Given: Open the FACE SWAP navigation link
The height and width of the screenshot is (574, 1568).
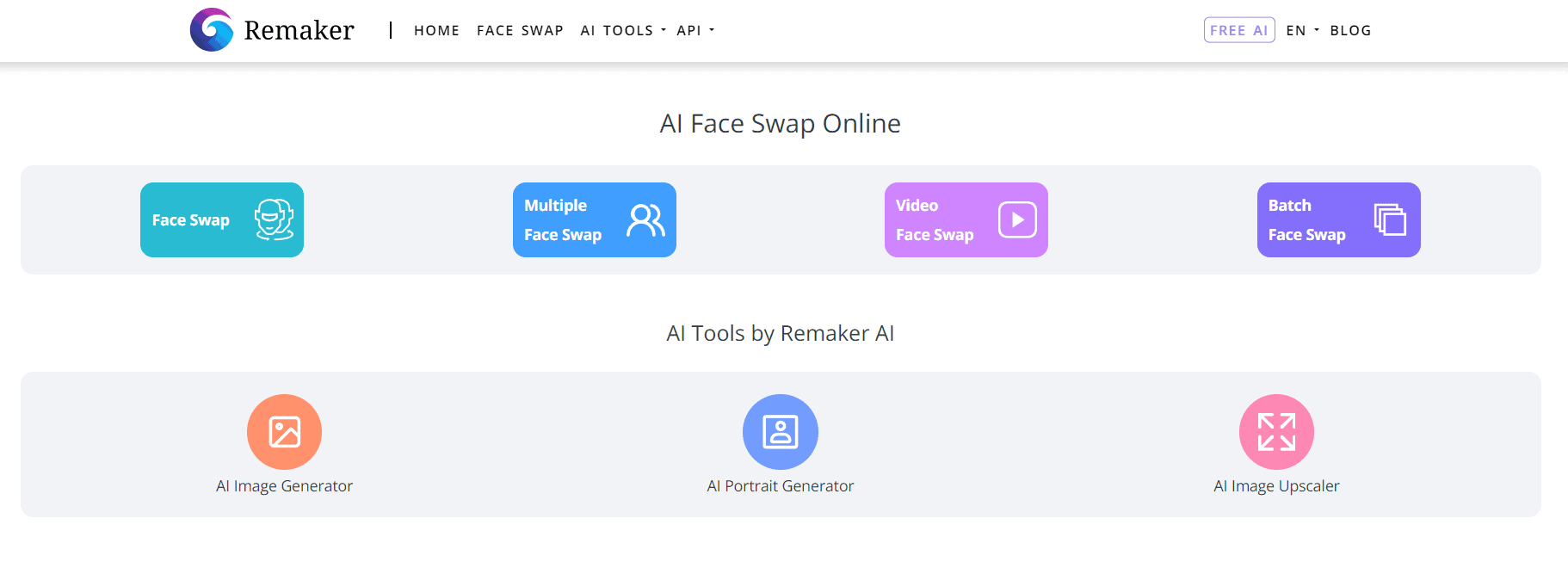Looking at the screenshot, I should [520, 30].
